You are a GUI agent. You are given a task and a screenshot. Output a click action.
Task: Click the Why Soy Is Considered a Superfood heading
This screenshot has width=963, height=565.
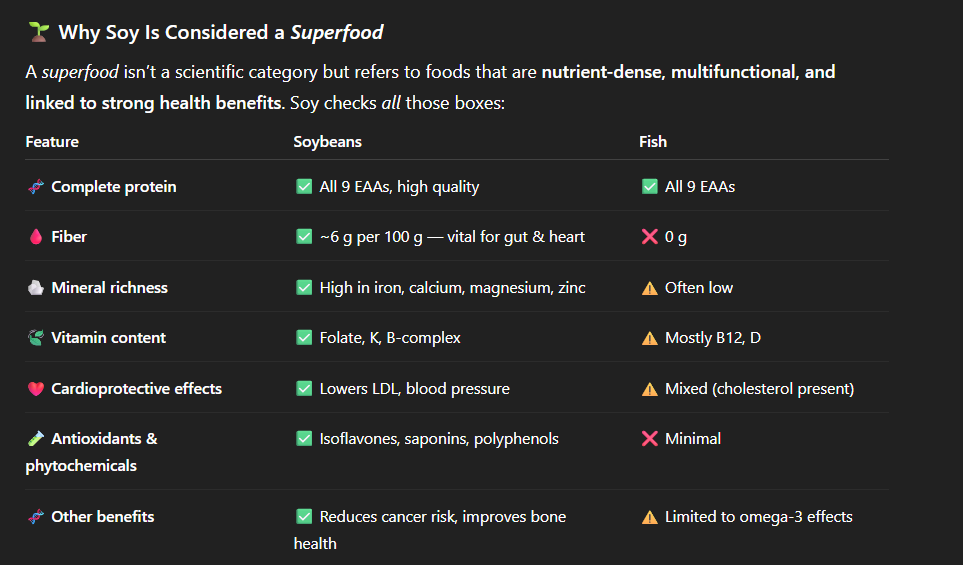click(x=220, y=33)
